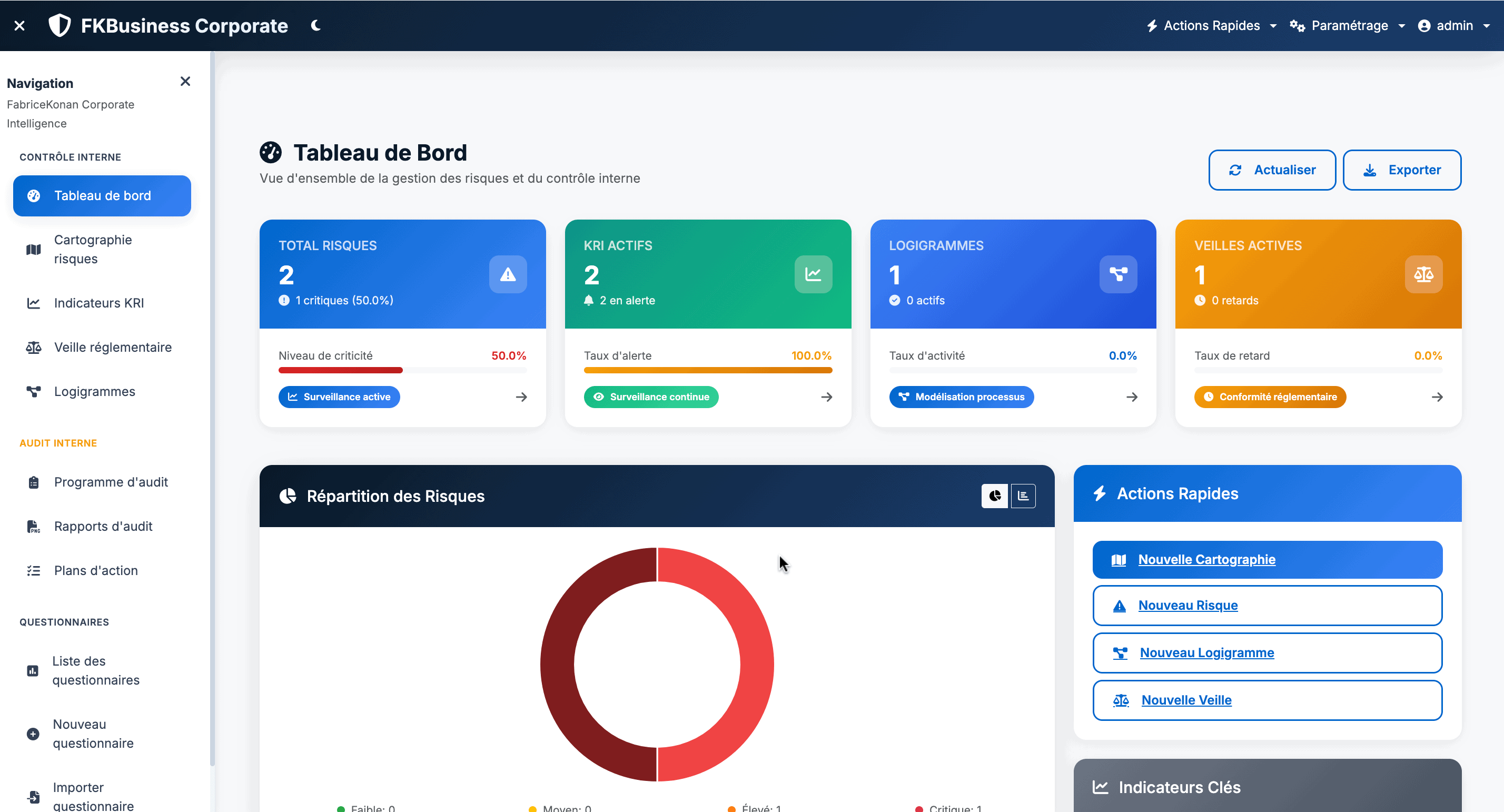The height and width of the screenshot is (812, 1504).
Task: Switch risk chart to pie view
Action: pos(994,496)
